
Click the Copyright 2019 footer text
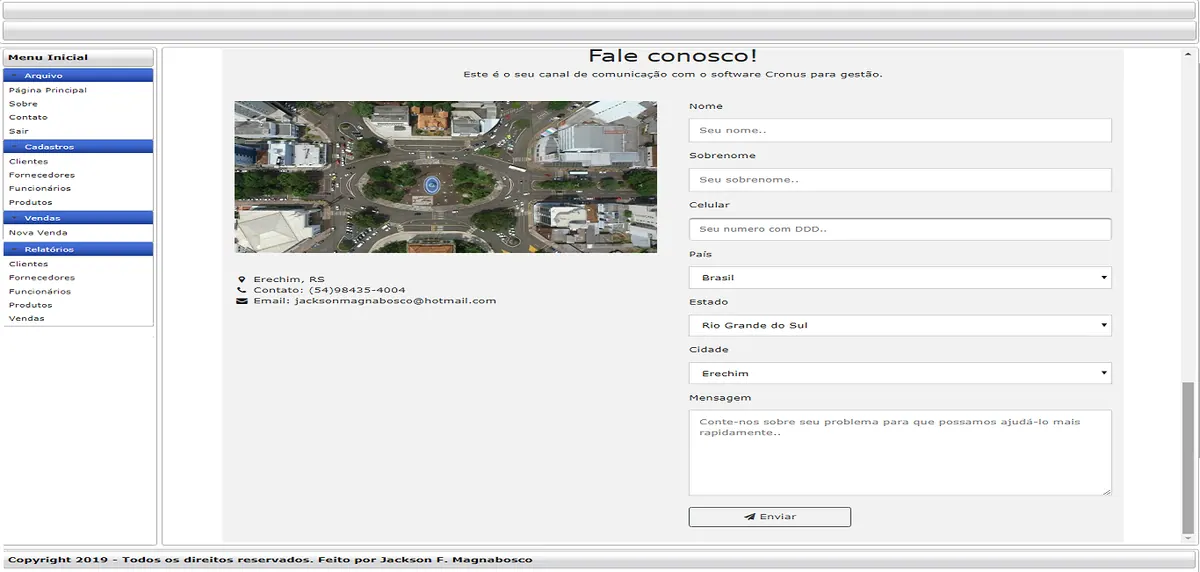coord(270,559)
